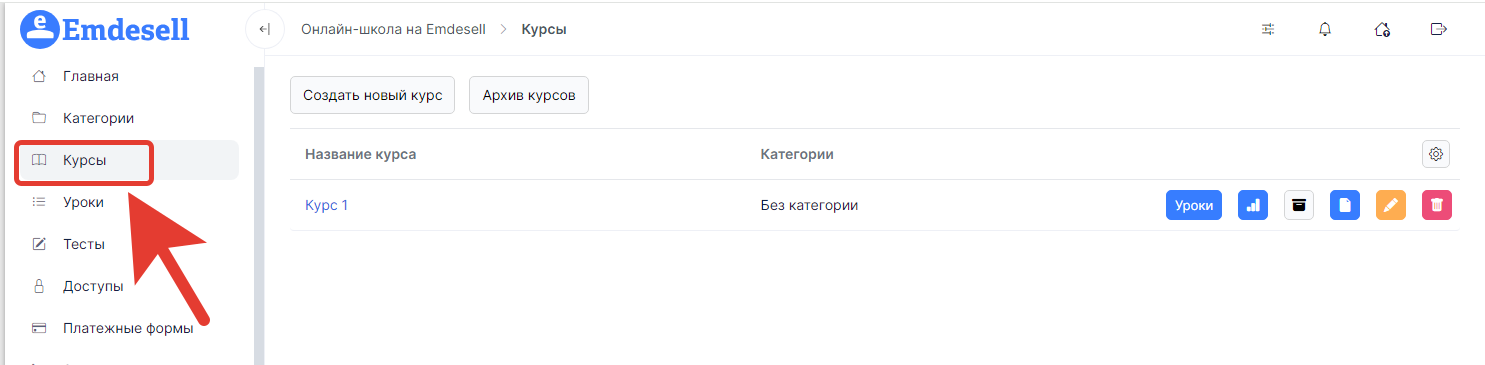Screen dimensions: 1485x365
Task: Open table settings gear icon
Action: click(x=1436, y=154)
